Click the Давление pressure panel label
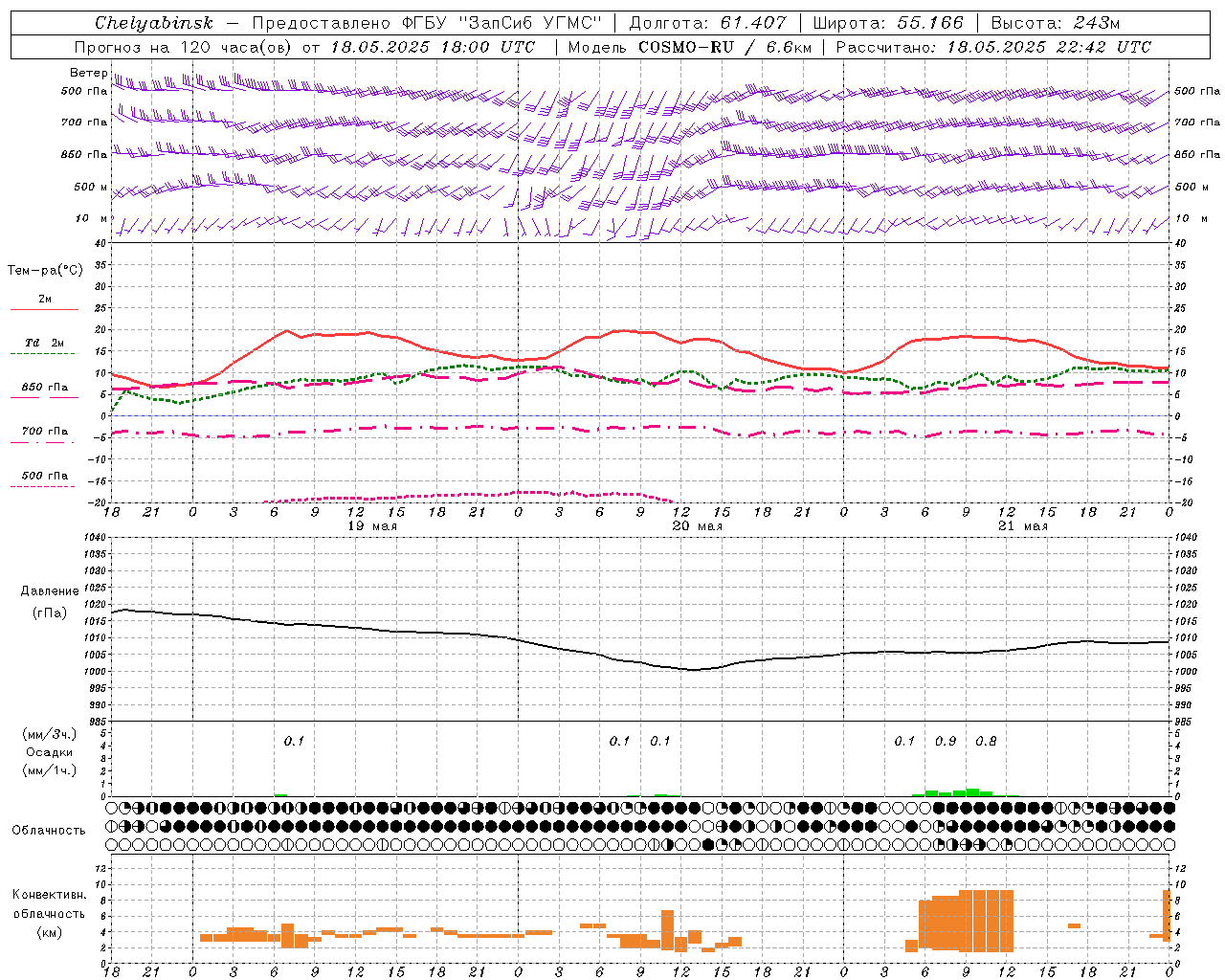The image size is (1225, 980). coord(50,591)
